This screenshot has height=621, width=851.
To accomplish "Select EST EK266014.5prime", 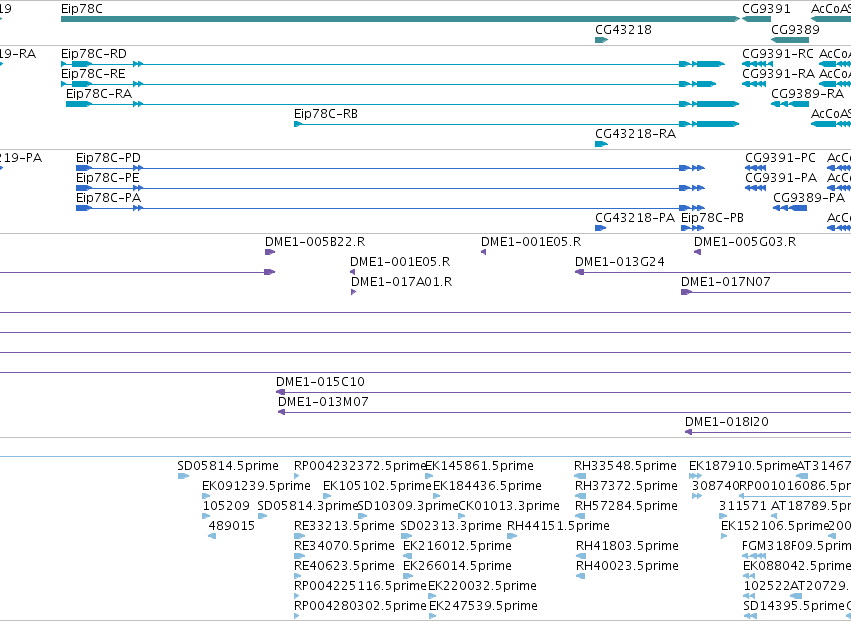I will pos(457,566).
